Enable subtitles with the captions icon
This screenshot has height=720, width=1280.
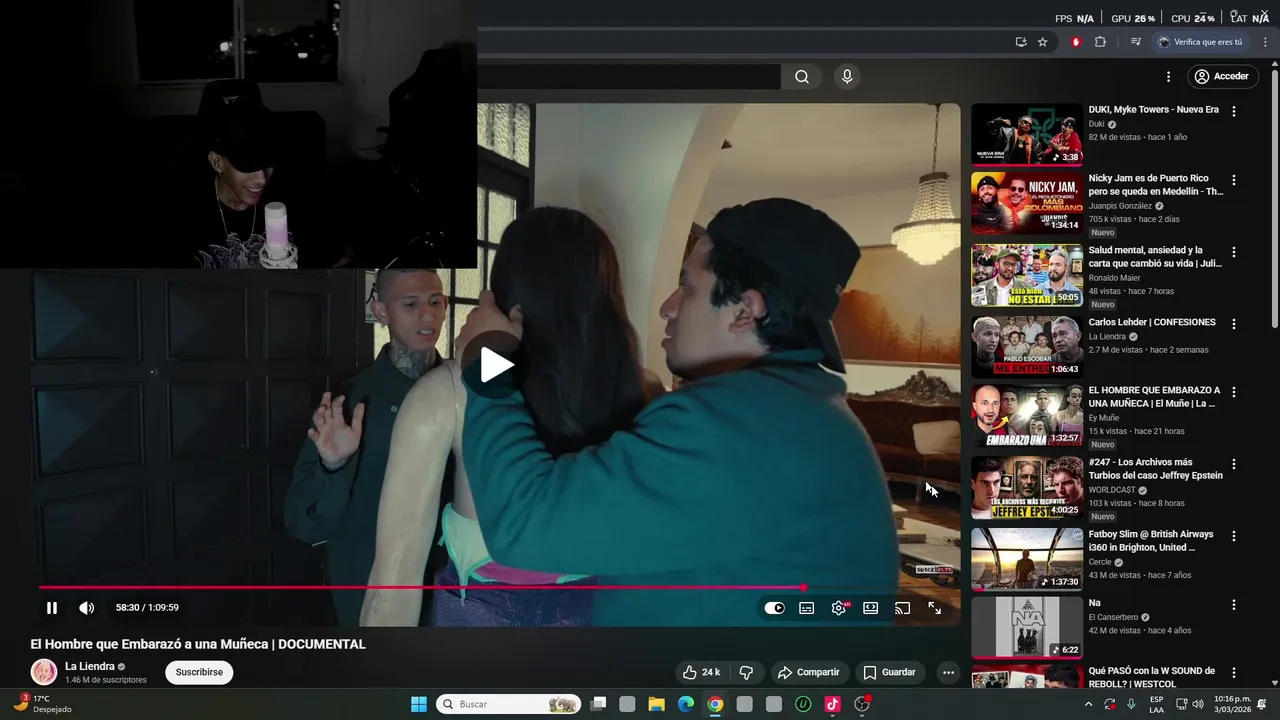click(807, 608)
